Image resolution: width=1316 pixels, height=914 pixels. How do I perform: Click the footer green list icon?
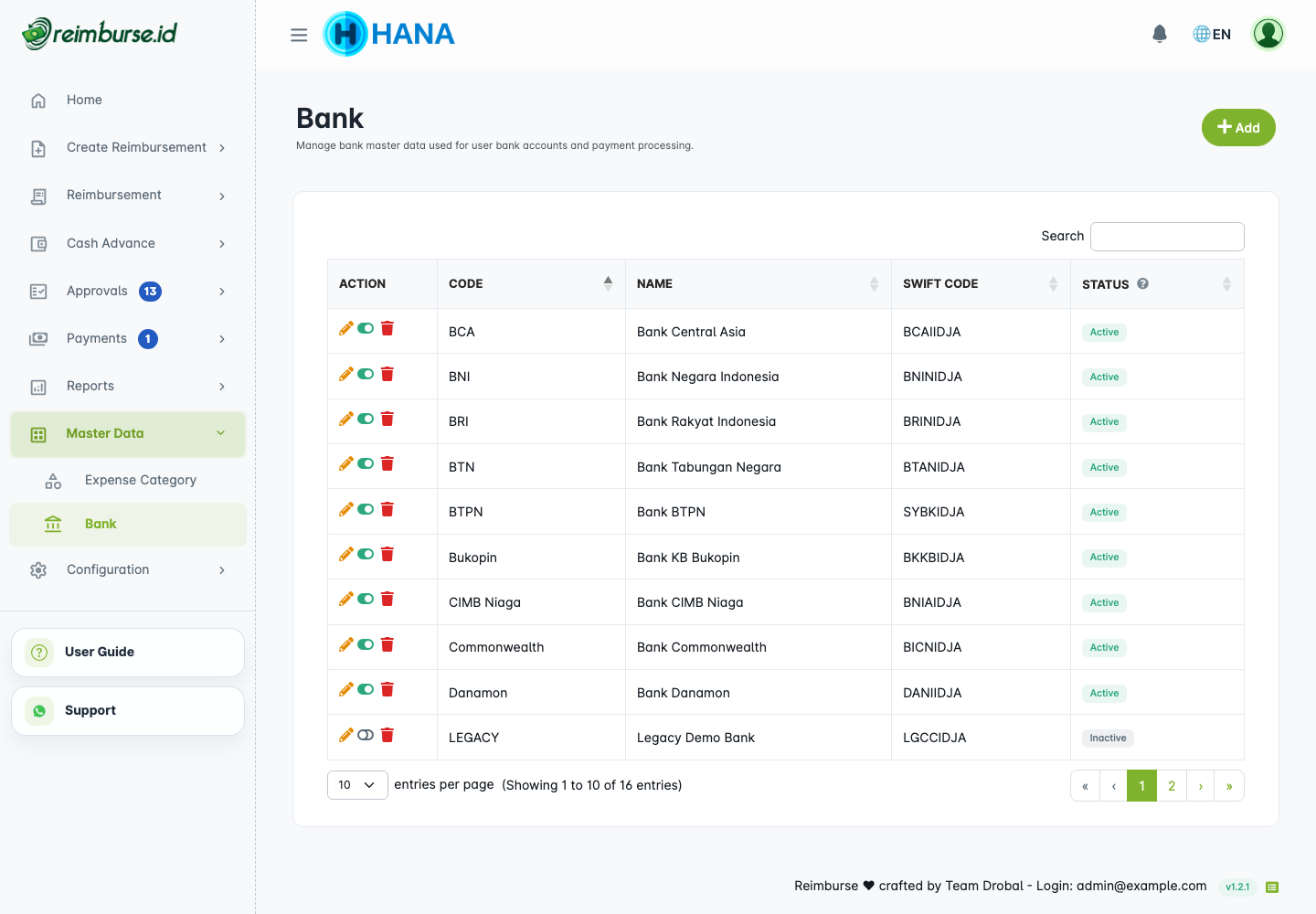pos(1272,887)
